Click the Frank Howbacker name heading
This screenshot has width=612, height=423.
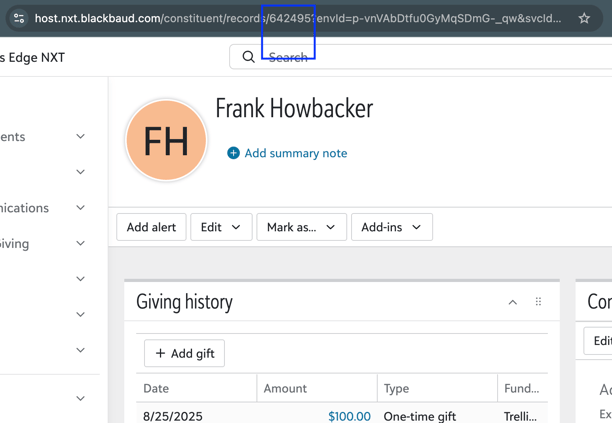click(x=294, y=108)
